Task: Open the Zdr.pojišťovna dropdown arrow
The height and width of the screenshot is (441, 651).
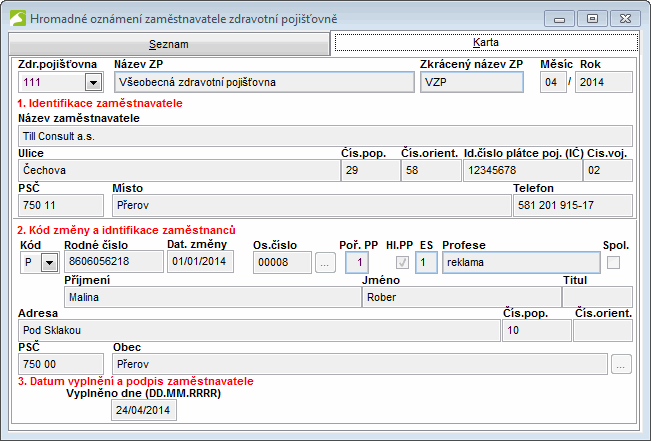Action: click(93, 82)
